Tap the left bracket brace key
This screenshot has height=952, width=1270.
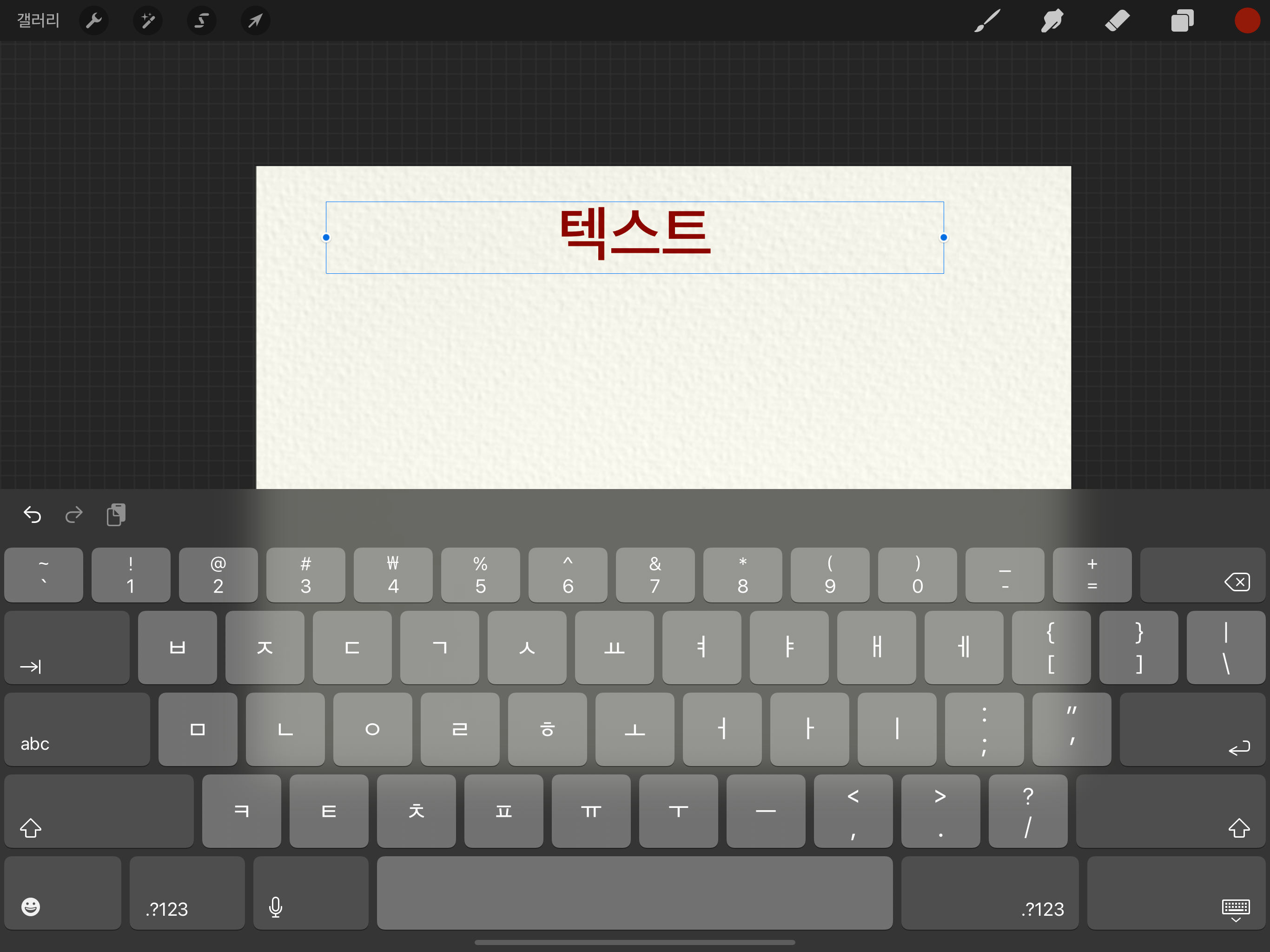coord(1051,647)
